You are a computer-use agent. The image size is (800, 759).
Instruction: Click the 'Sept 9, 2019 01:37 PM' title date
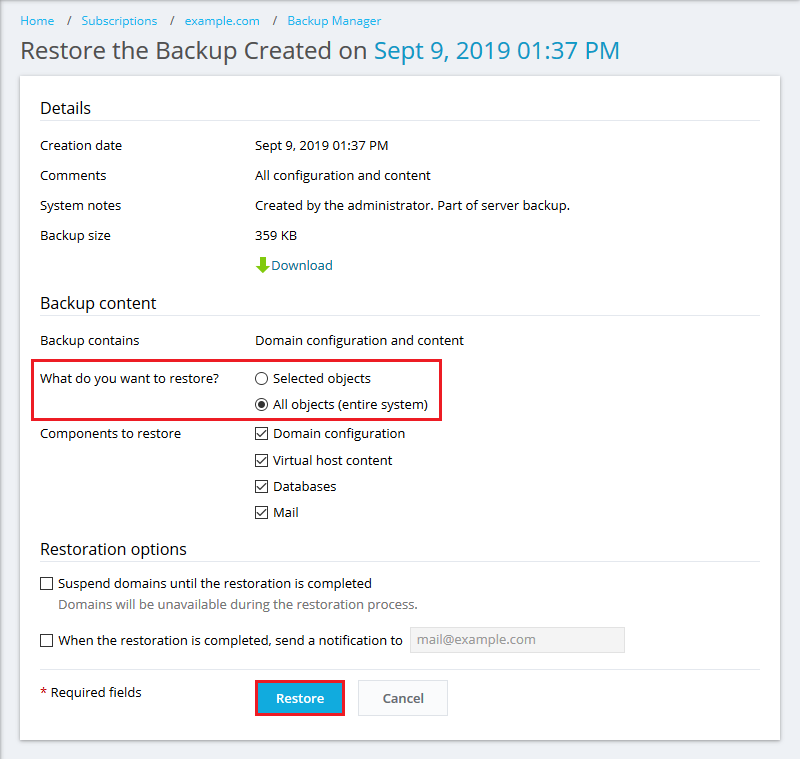(x=496, y=51)
